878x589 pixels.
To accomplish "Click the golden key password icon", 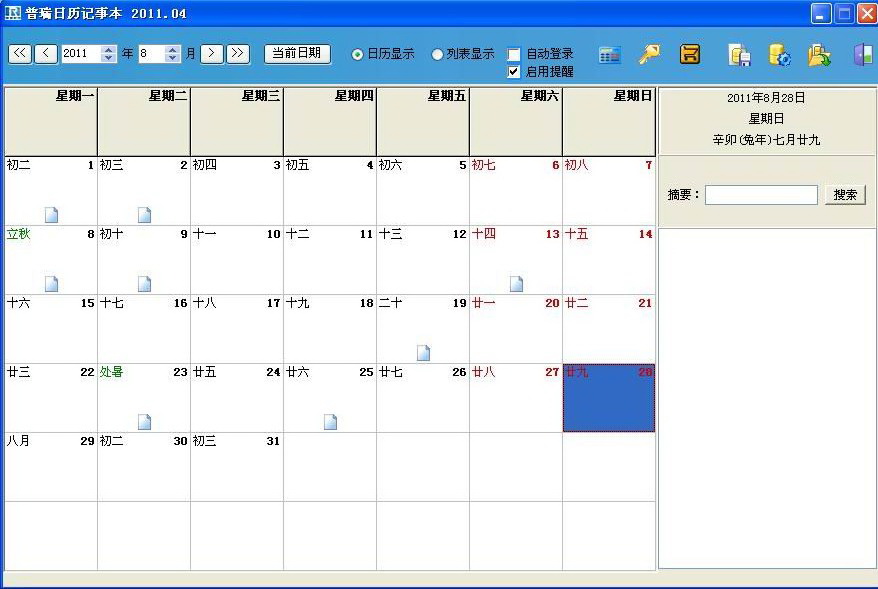I will click(x=649, y=54).
